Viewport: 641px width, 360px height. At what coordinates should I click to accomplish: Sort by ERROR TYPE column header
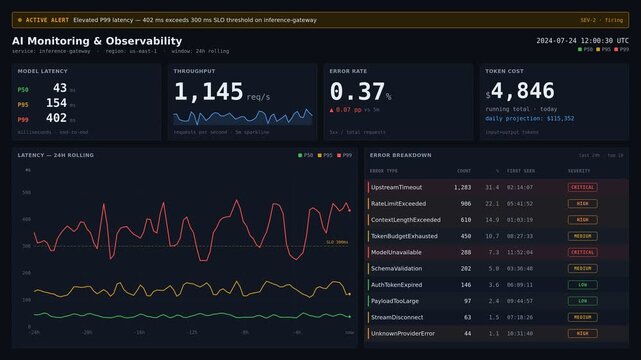(x=383, y=171)
